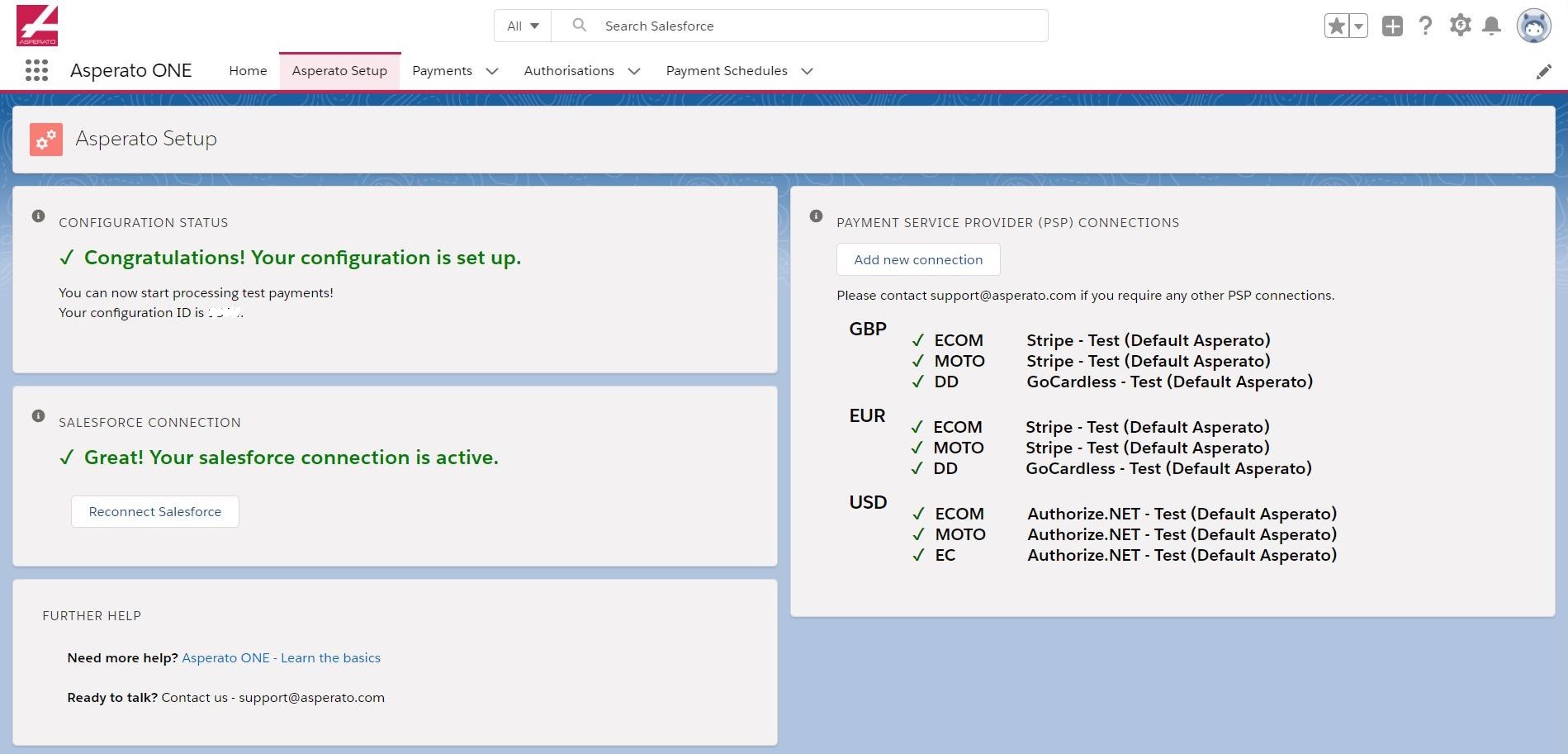Viewport: 1568px width, 754px height.
Task: Click the Asperato logo
Action: [37, 25]
